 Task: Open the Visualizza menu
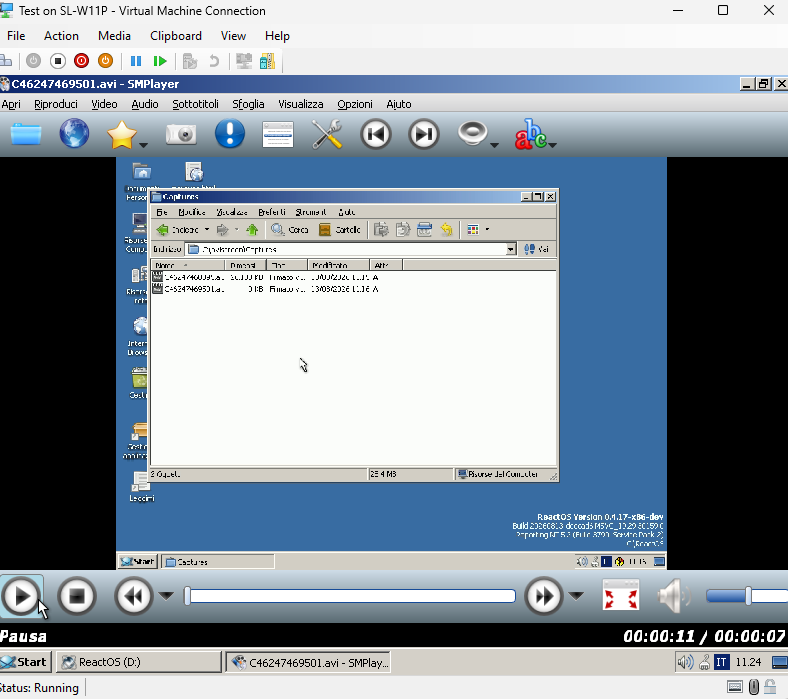301,104
